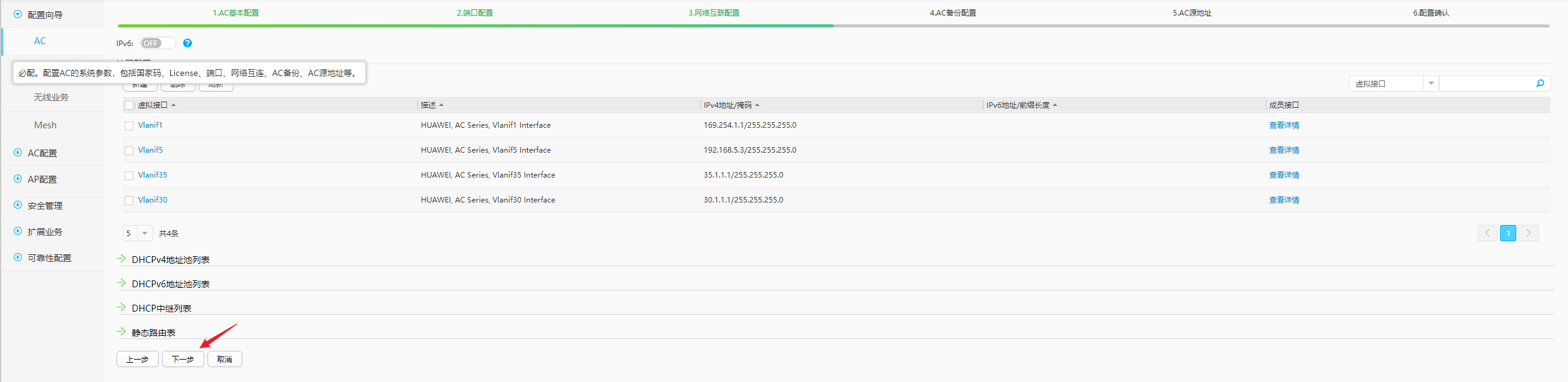This screenshot has width=1568, height=382.
Task: Check the Vlanif5 row checkbox
Action: [x=129, y=150]
